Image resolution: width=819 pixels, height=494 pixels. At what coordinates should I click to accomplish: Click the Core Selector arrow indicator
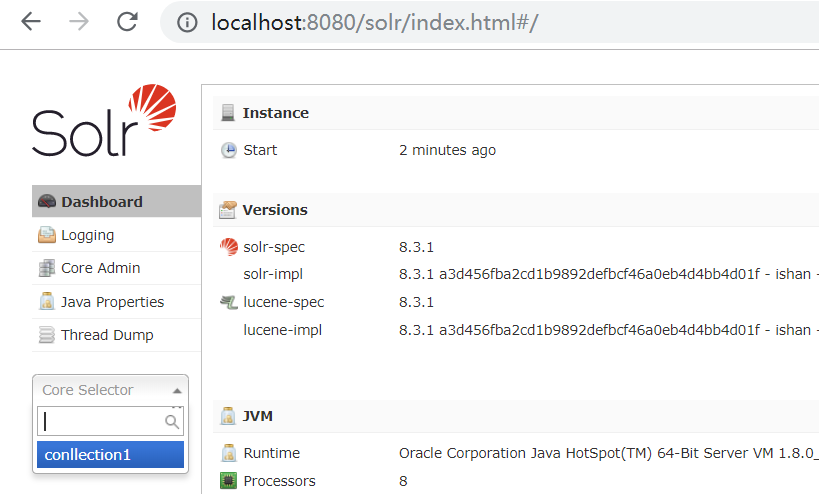[177, 391]
